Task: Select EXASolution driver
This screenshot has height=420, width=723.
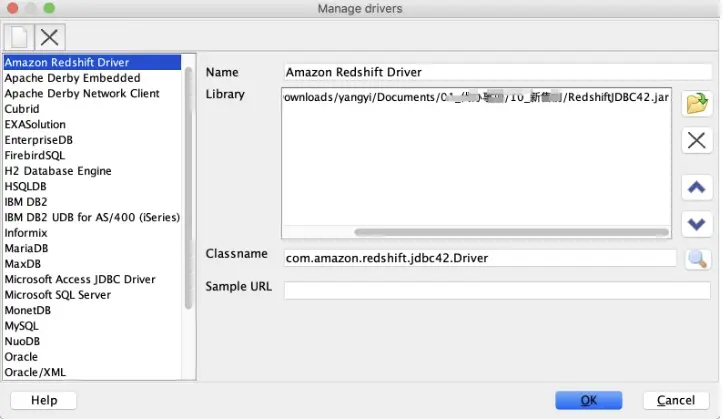Action: (x=92, y=124)
